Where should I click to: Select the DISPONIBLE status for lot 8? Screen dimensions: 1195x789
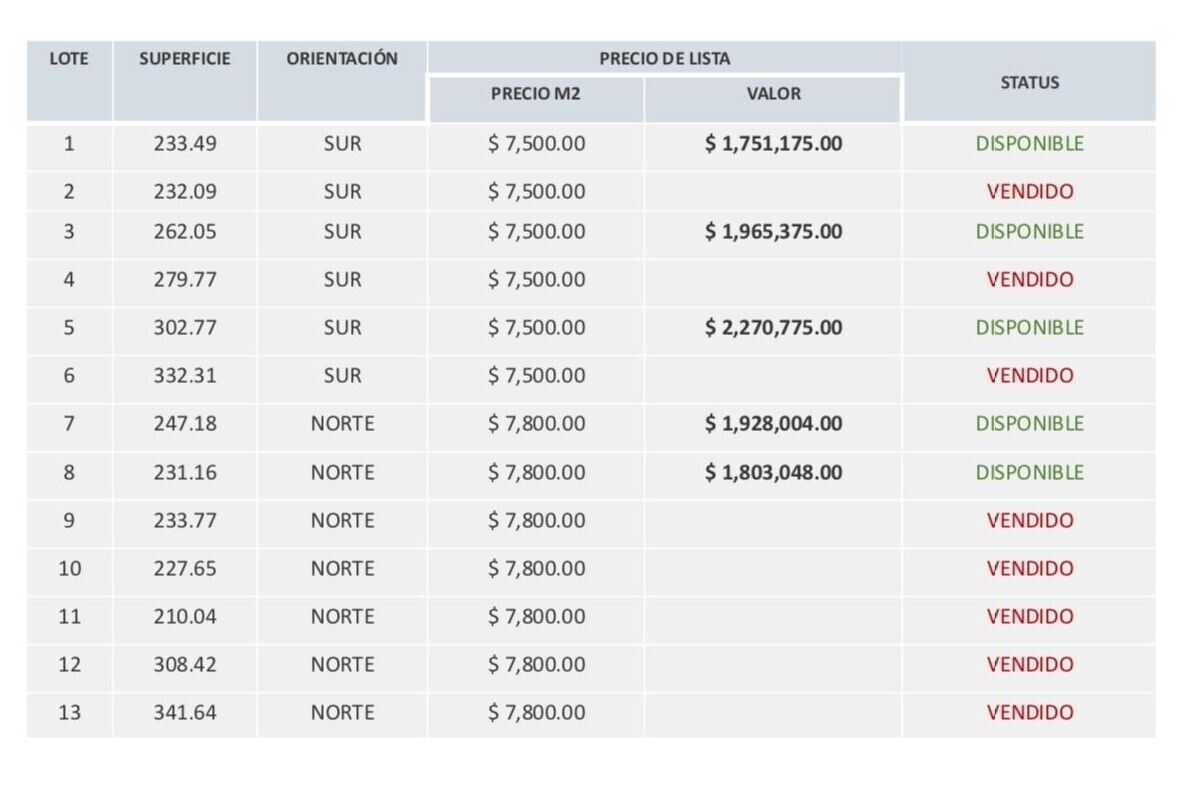(x=1029, y=472)
